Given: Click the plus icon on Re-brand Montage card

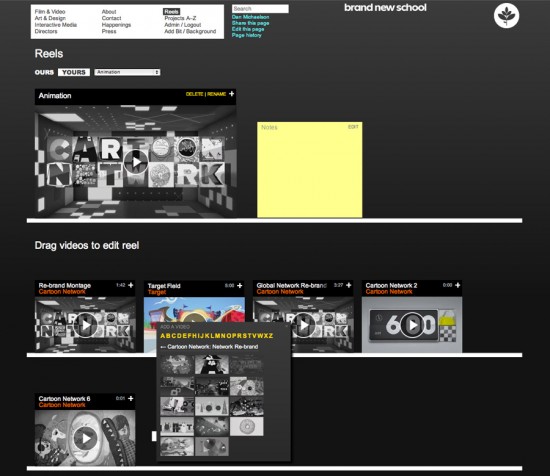Looking at the screenshot, I should (131, 285).
